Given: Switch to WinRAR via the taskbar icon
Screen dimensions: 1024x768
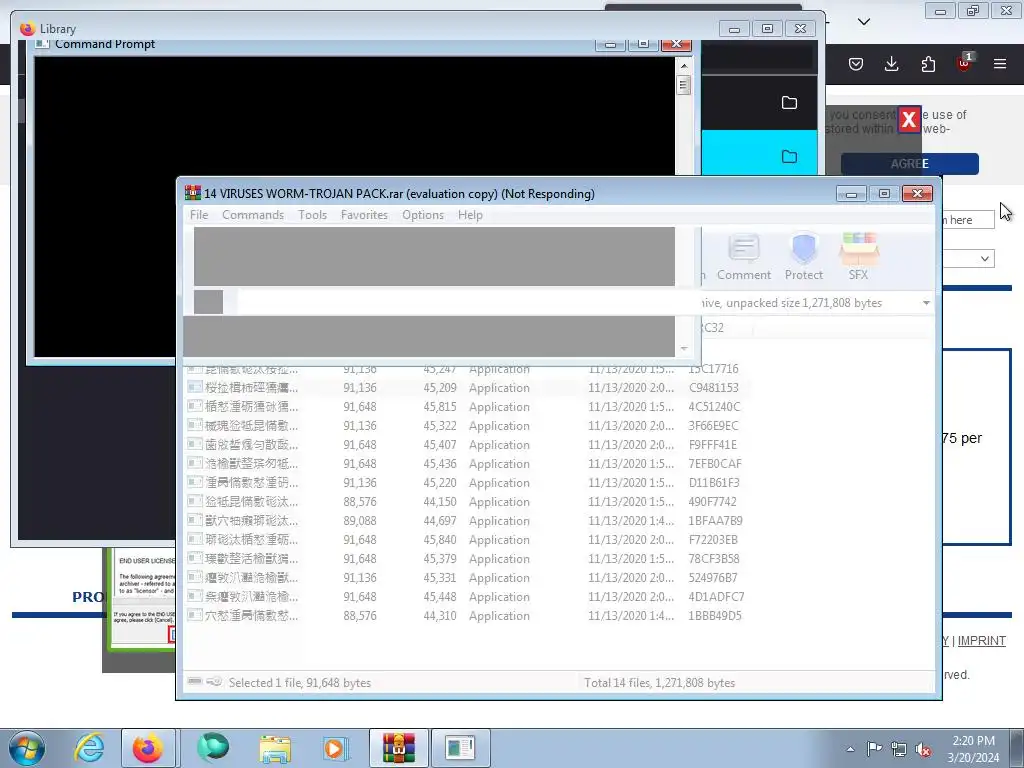Looking at the screenshot, I should 398,748.
